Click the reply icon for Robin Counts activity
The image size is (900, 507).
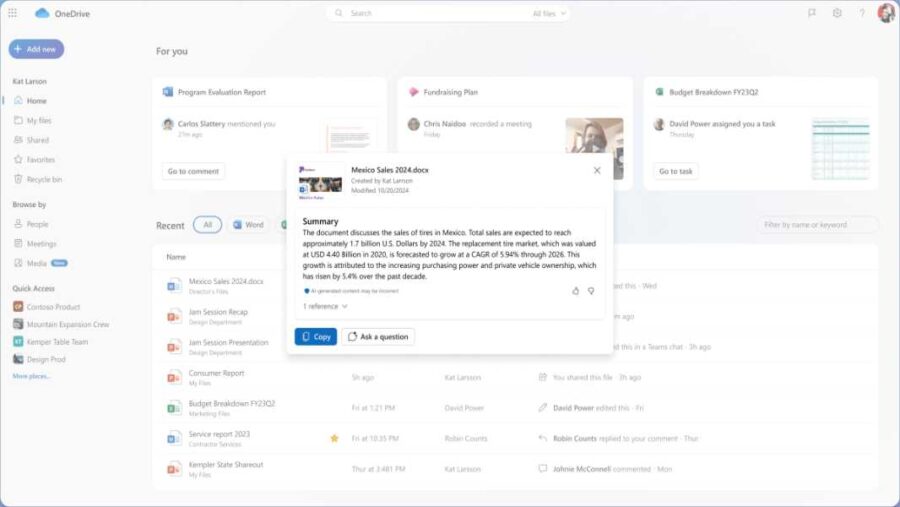(542, 438)
